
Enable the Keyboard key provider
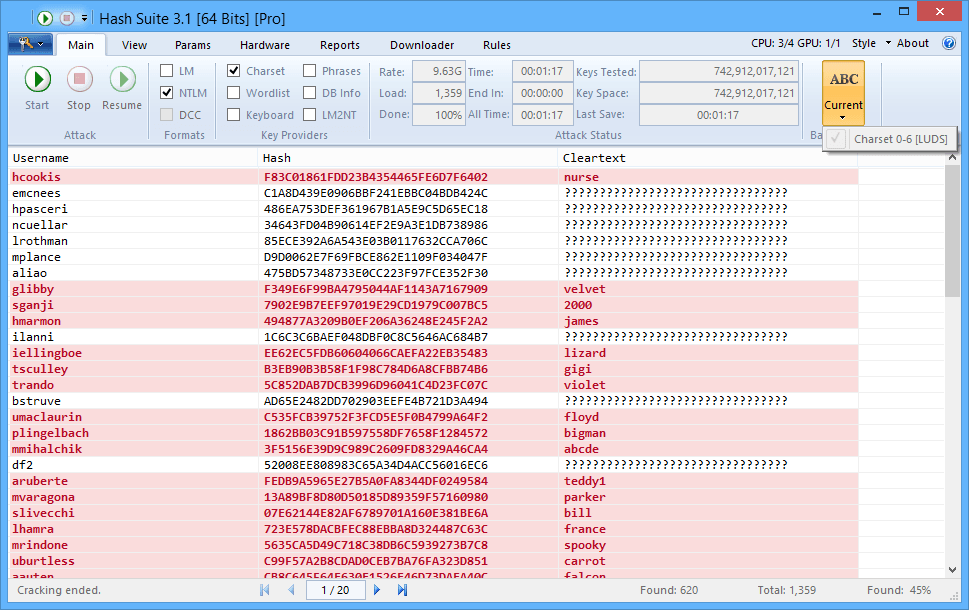234,115
